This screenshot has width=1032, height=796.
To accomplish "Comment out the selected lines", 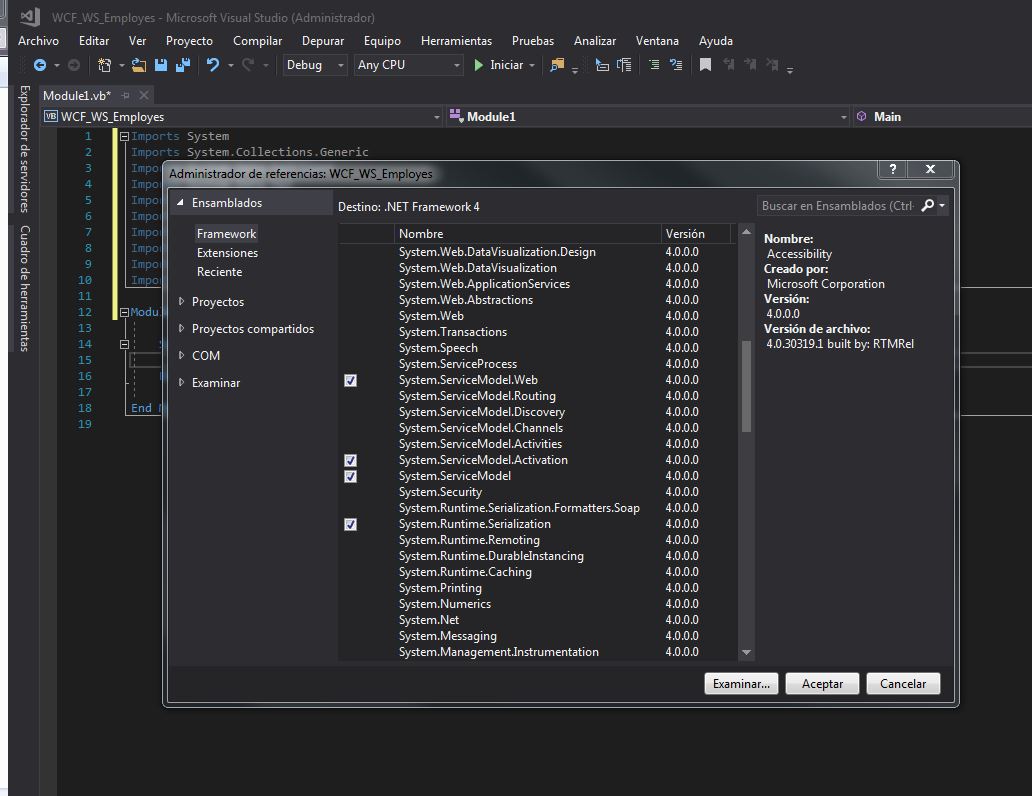I will coord(654,65).
